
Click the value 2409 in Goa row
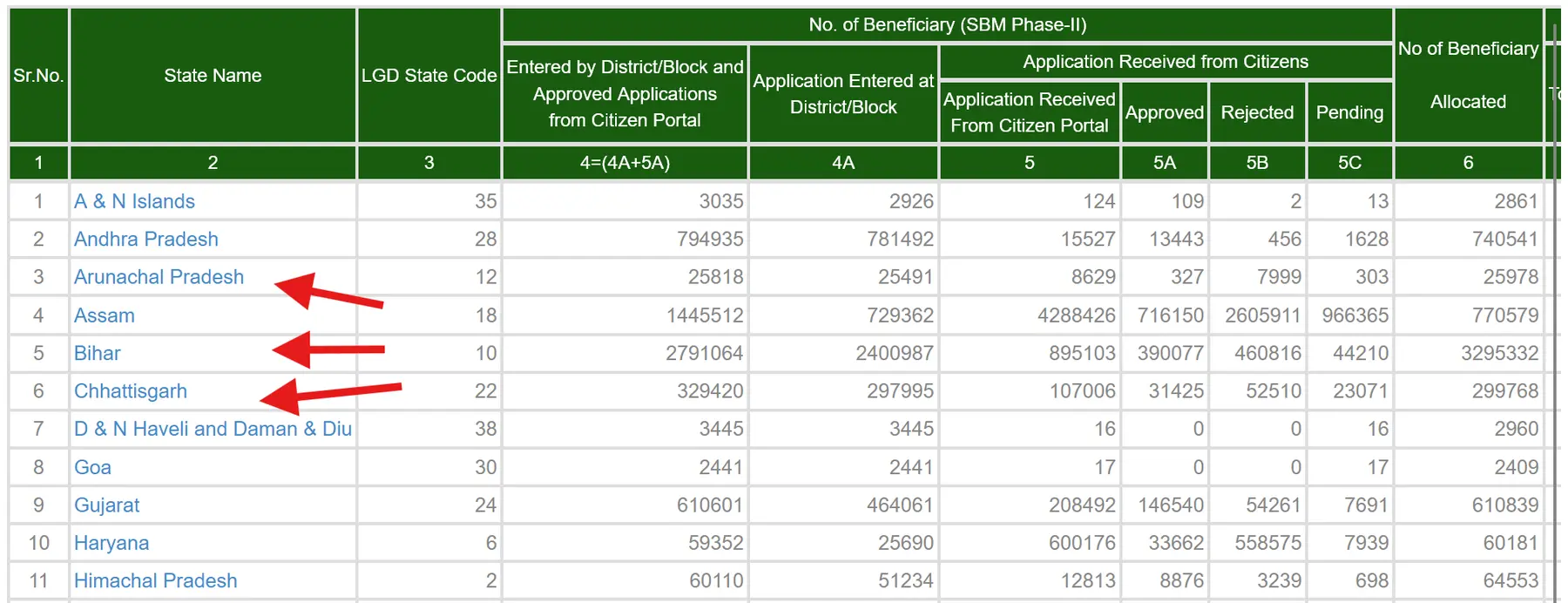tap(1516, 467)
